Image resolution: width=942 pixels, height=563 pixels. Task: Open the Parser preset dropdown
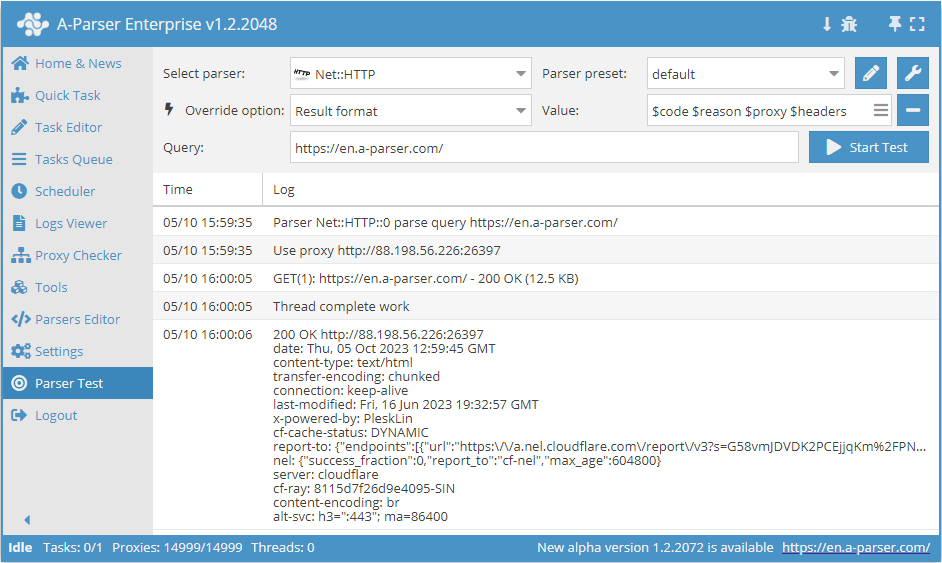[x=745, y=73]
